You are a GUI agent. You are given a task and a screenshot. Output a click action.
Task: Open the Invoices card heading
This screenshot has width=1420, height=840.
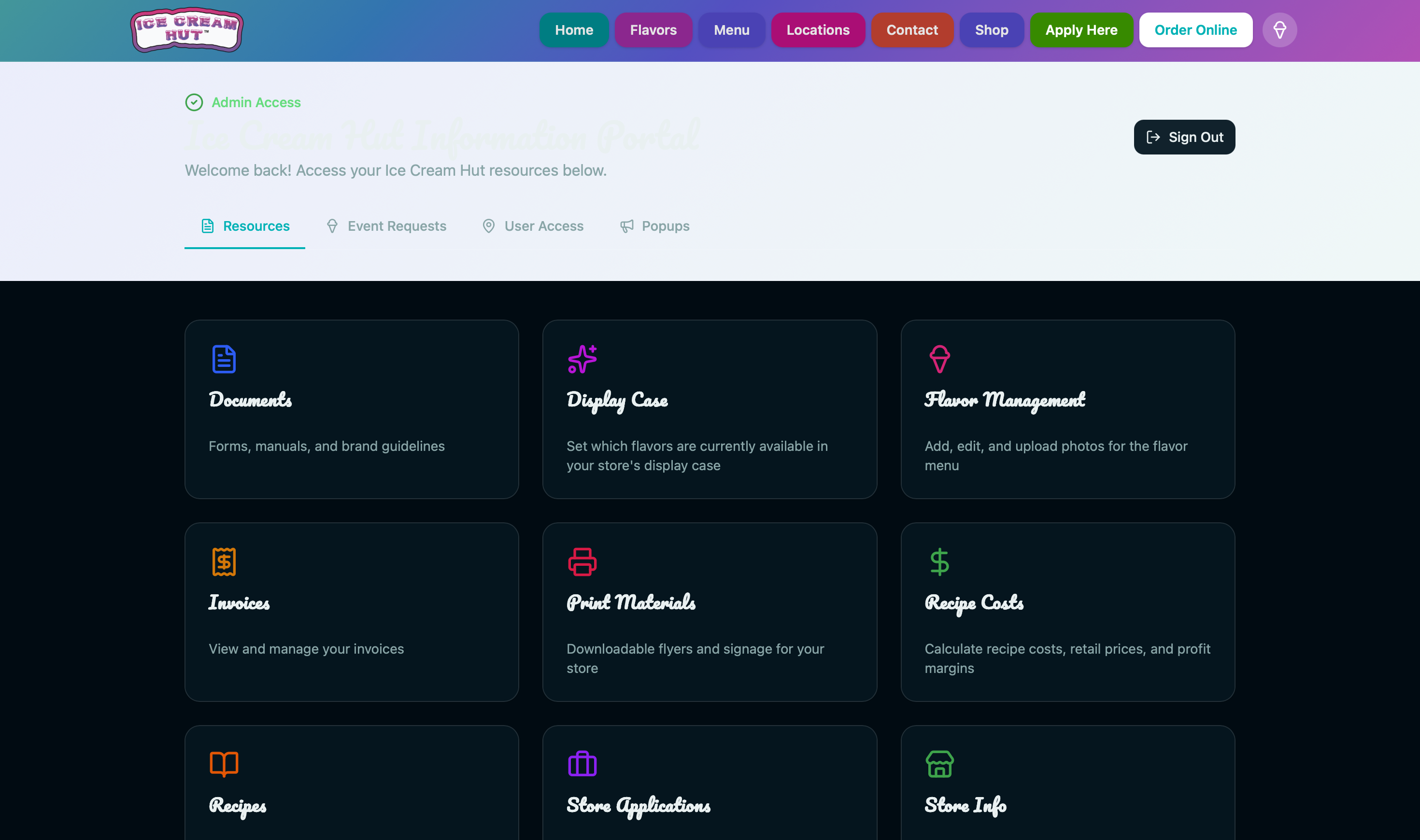[239, 602]
